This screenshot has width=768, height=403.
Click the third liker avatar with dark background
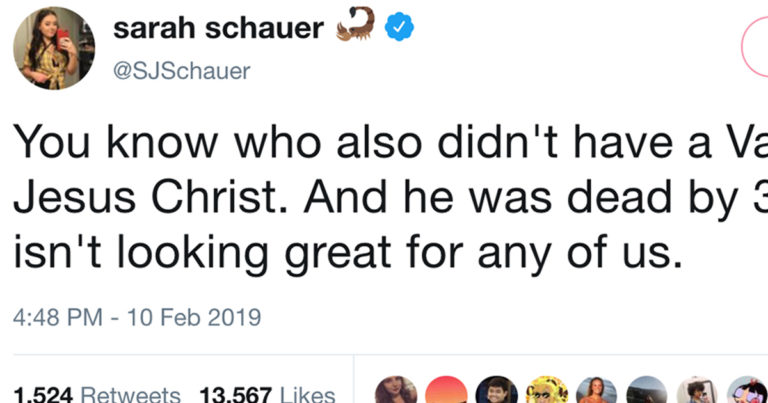(x=495, y=391)
